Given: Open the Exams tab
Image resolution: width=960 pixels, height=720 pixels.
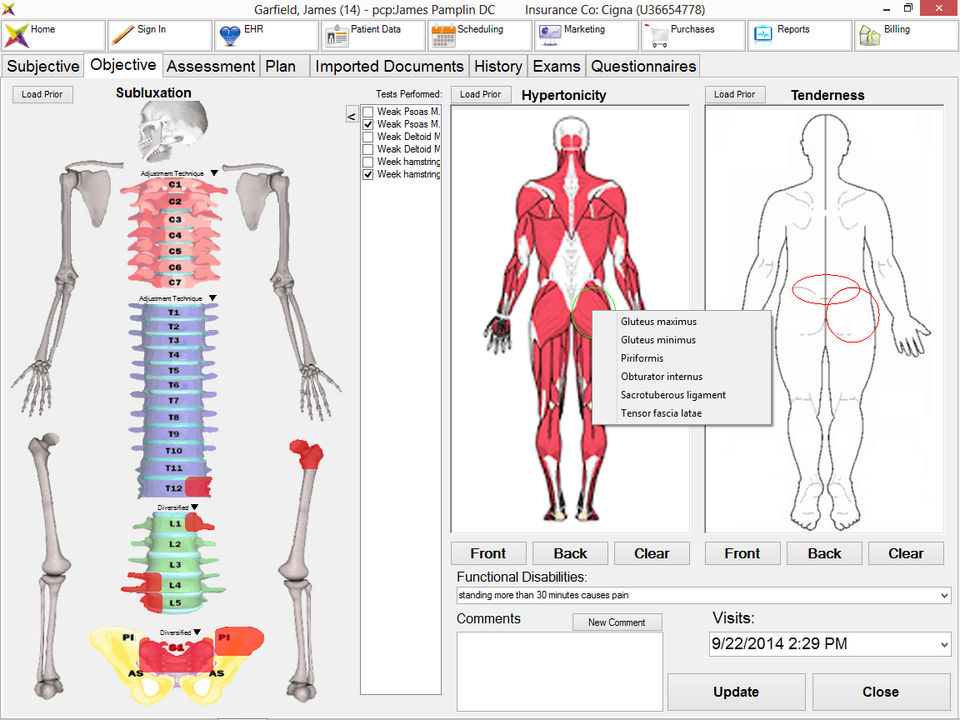Looking at the screenshot, I should coord(556,66).
